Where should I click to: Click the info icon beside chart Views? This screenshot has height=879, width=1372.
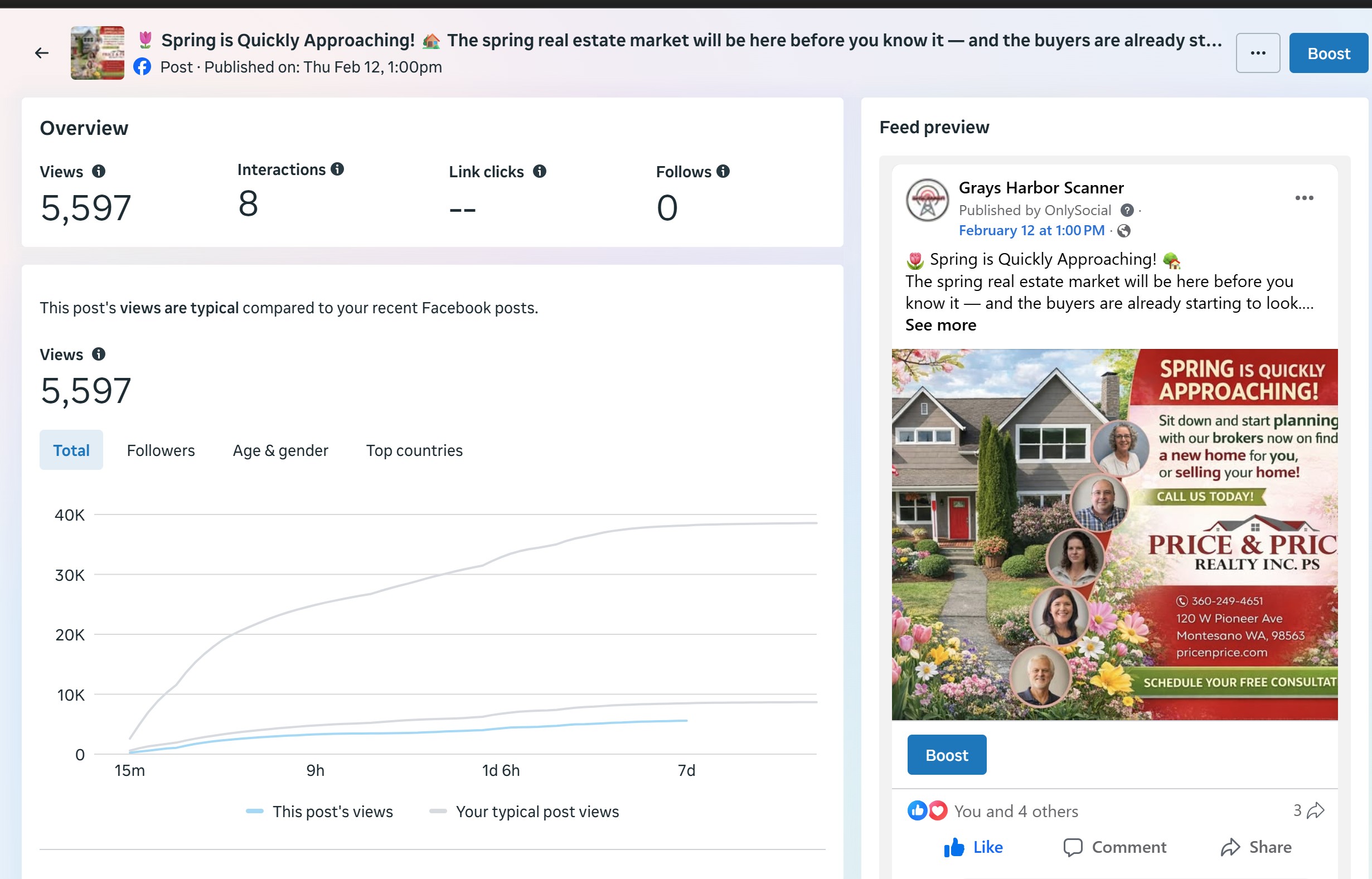pos(99,354)
